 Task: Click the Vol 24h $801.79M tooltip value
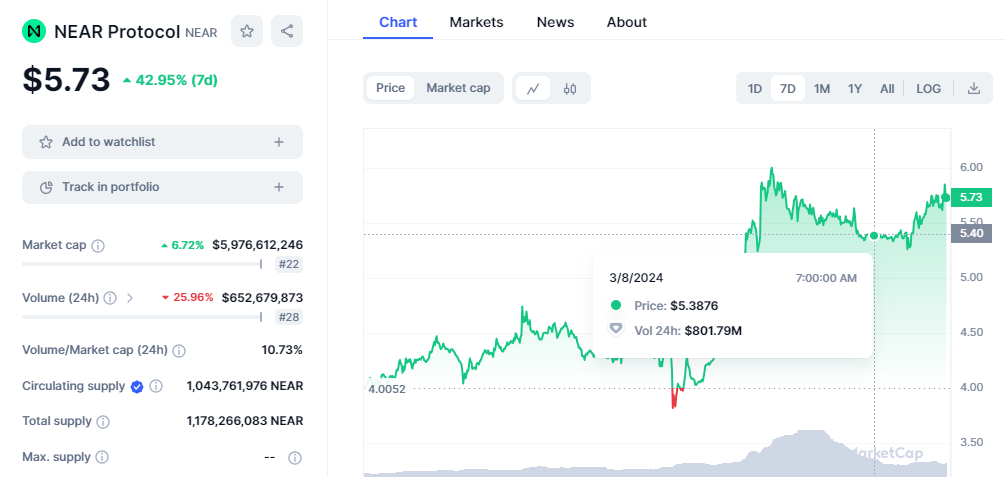[x=713, y=331]
